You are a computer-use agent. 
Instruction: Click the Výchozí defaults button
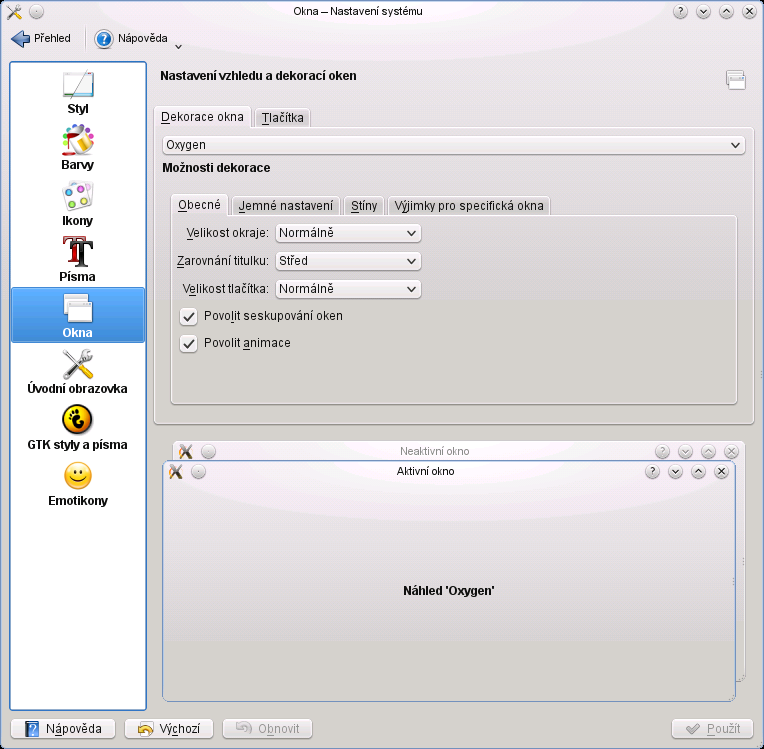click(x=169, y=729)
